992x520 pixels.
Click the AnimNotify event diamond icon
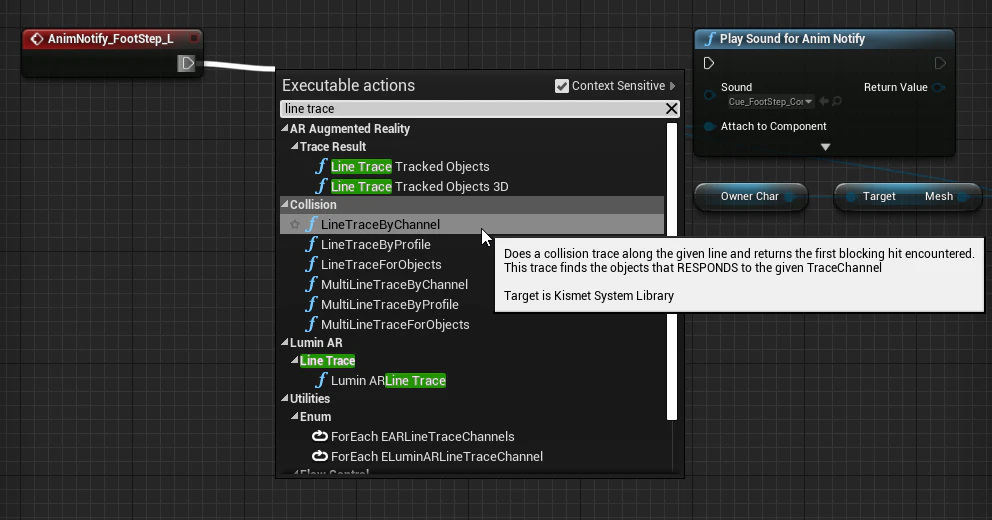coord(37,39)
